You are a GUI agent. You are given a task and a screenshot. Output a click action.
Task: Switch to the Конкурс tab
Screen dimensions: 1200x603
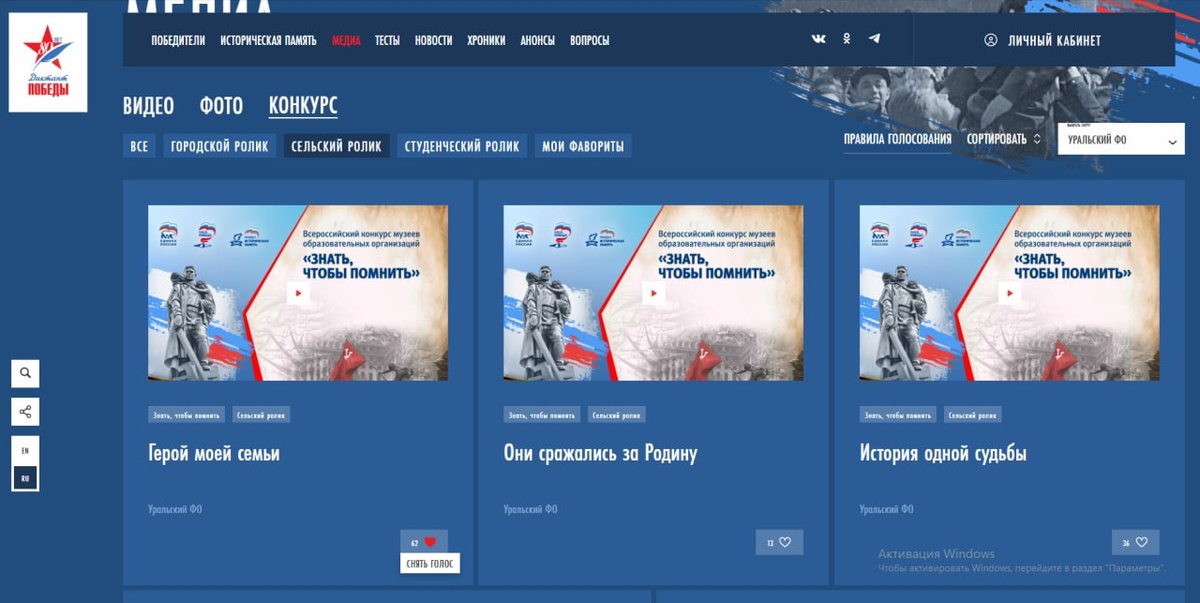point(303,106)
